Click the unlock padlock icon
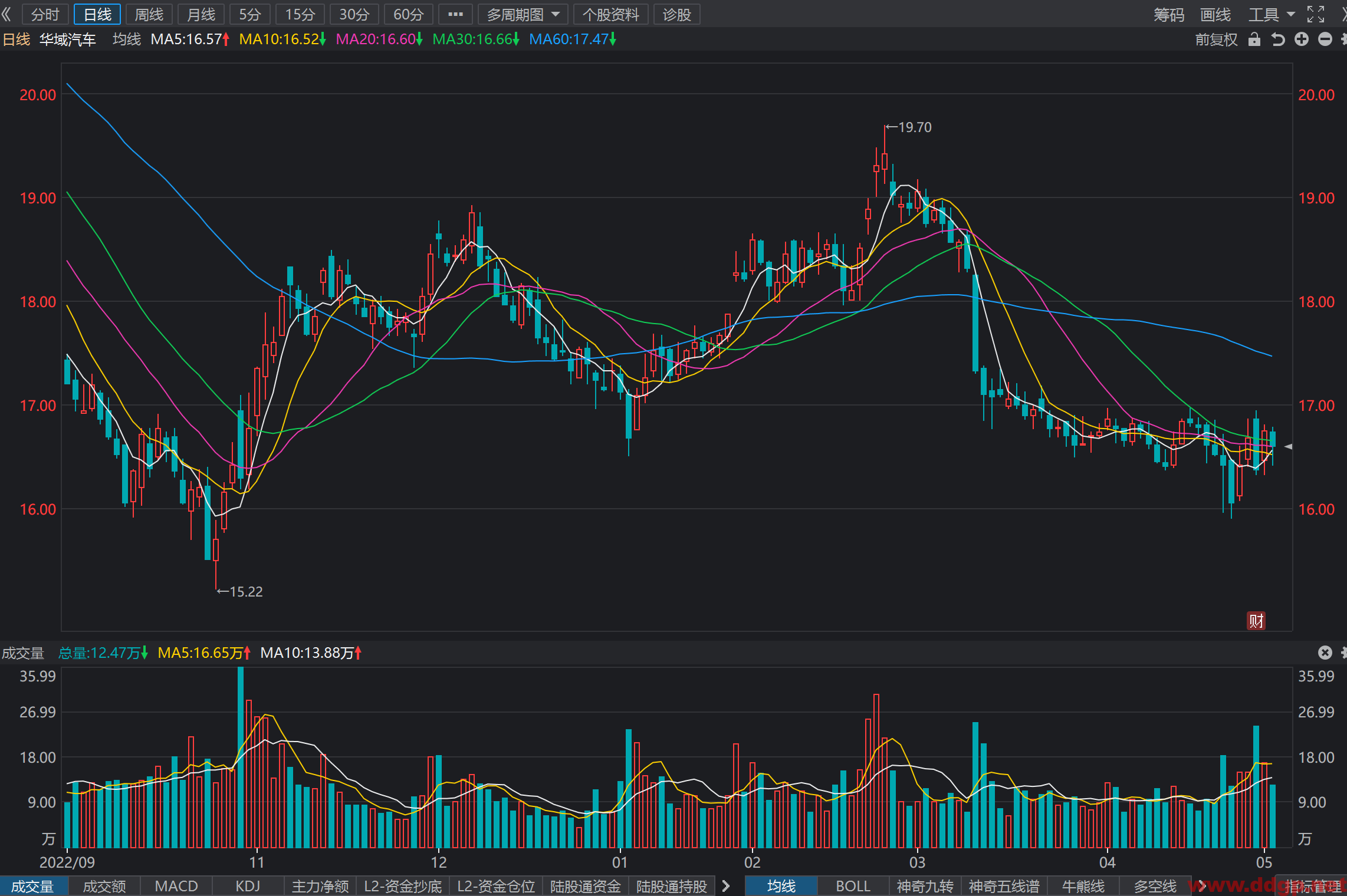Image resolution: width=1347 pixels, height=896 pixels. (x=1254, y=39)
